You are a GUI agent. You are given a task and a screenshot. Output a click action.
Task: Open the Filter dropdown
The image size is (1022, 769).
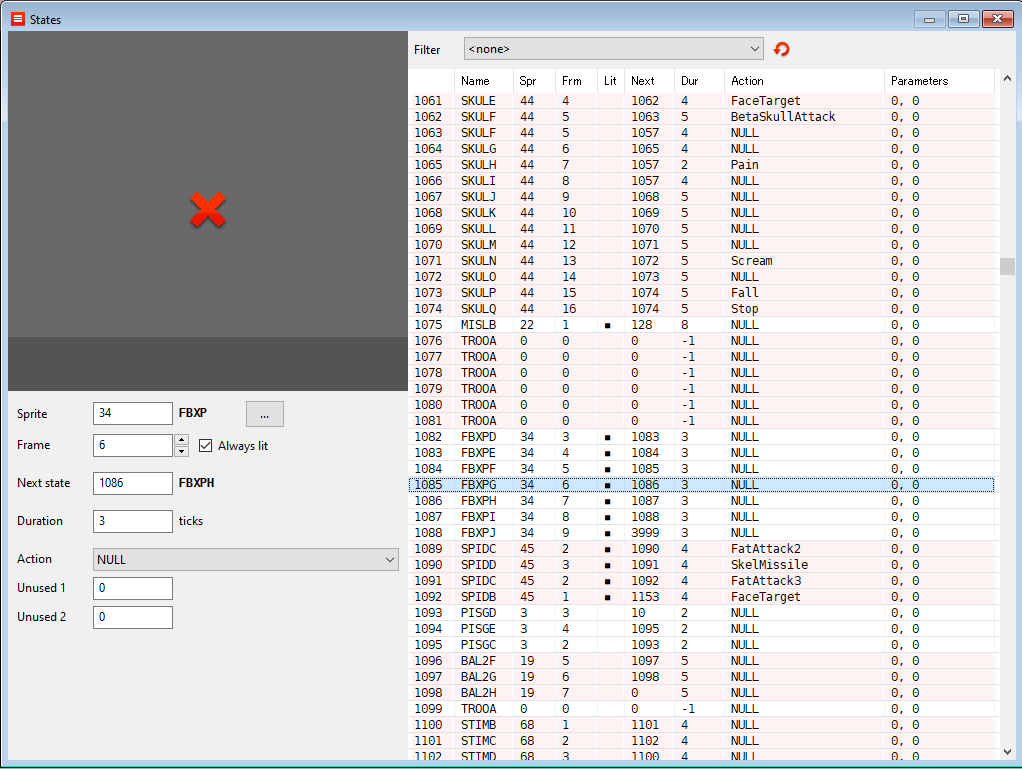613,49
